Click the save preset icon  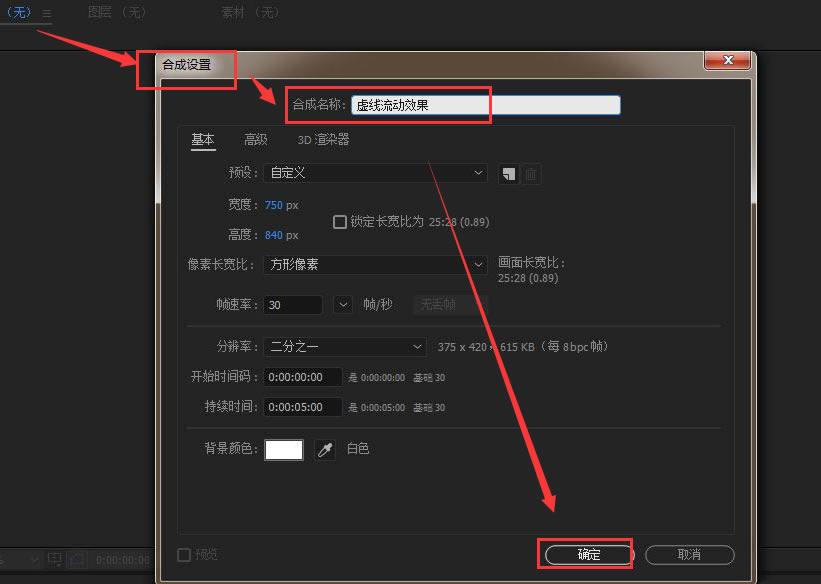coord(508,174)
